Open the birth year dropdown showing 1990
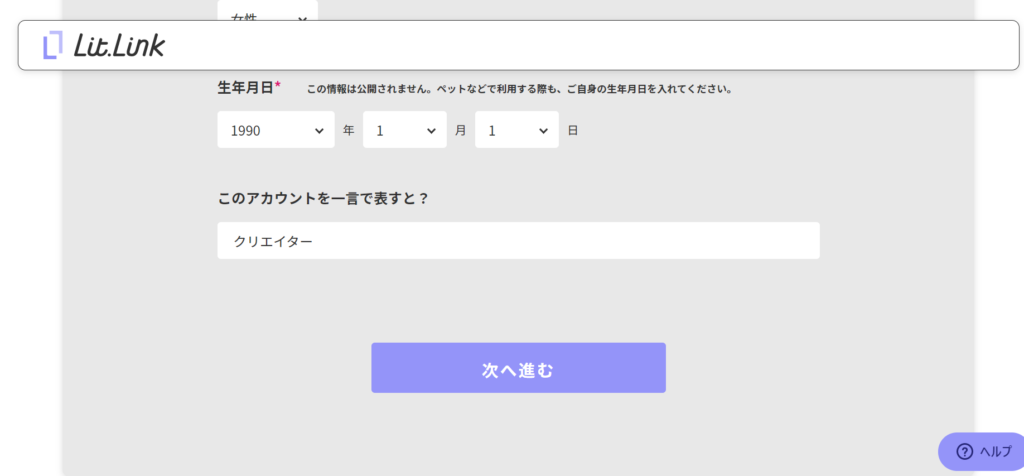Image resolution: width=1024 pixels, height=476 pixels. pyautogui.click(x=275, y=130)
